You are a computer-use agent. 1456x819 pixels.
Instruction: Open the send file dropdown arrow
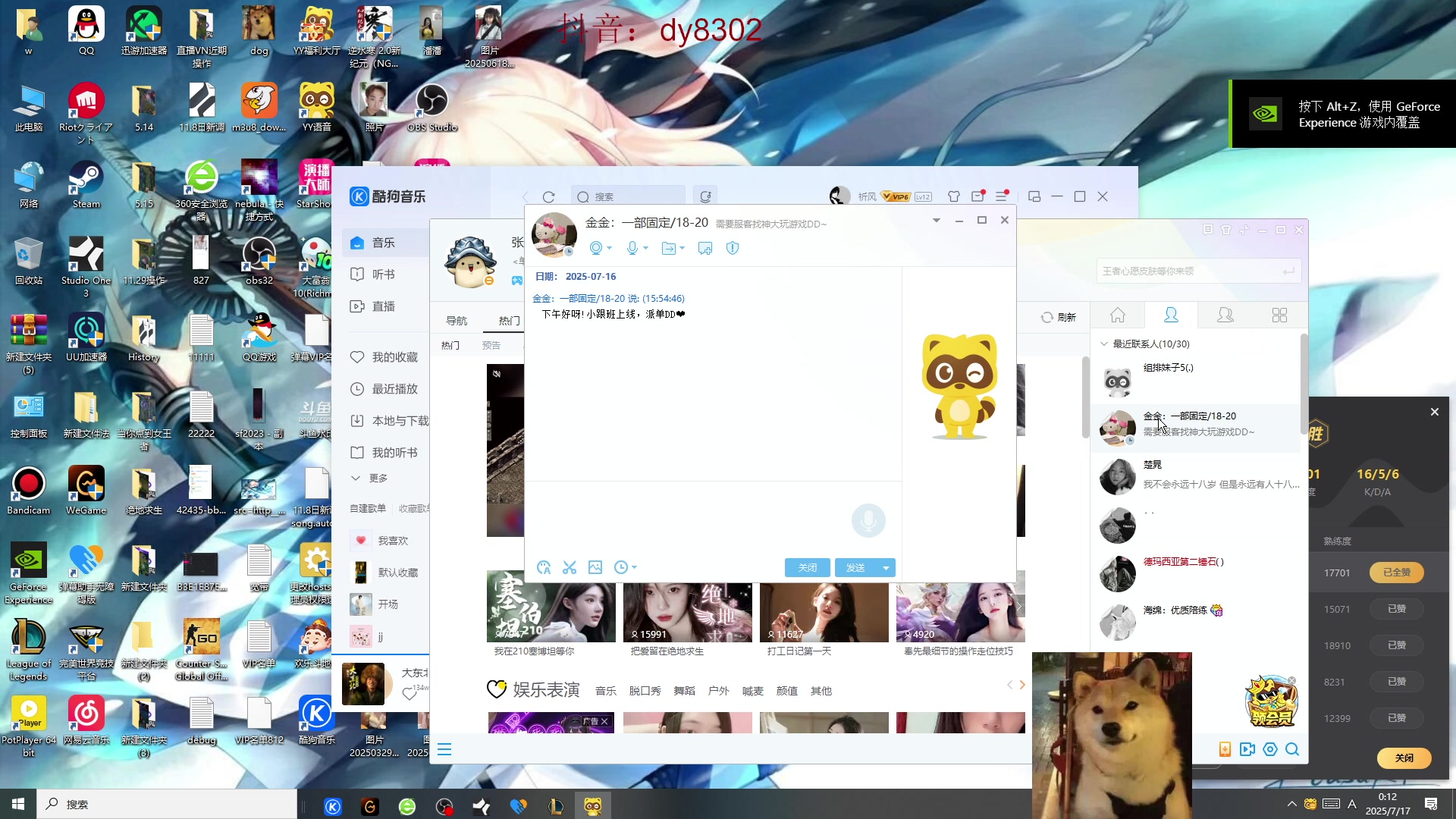682,248
